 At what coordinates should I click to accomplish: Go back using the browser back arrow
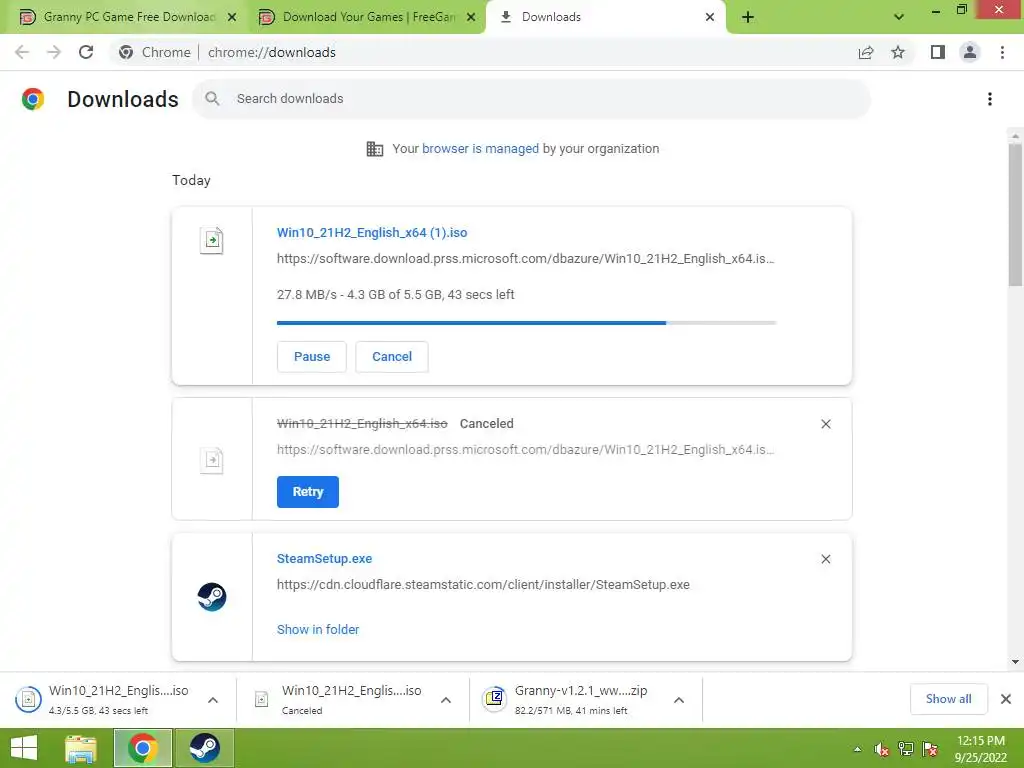pyautogui.click(x=22, y=52)
